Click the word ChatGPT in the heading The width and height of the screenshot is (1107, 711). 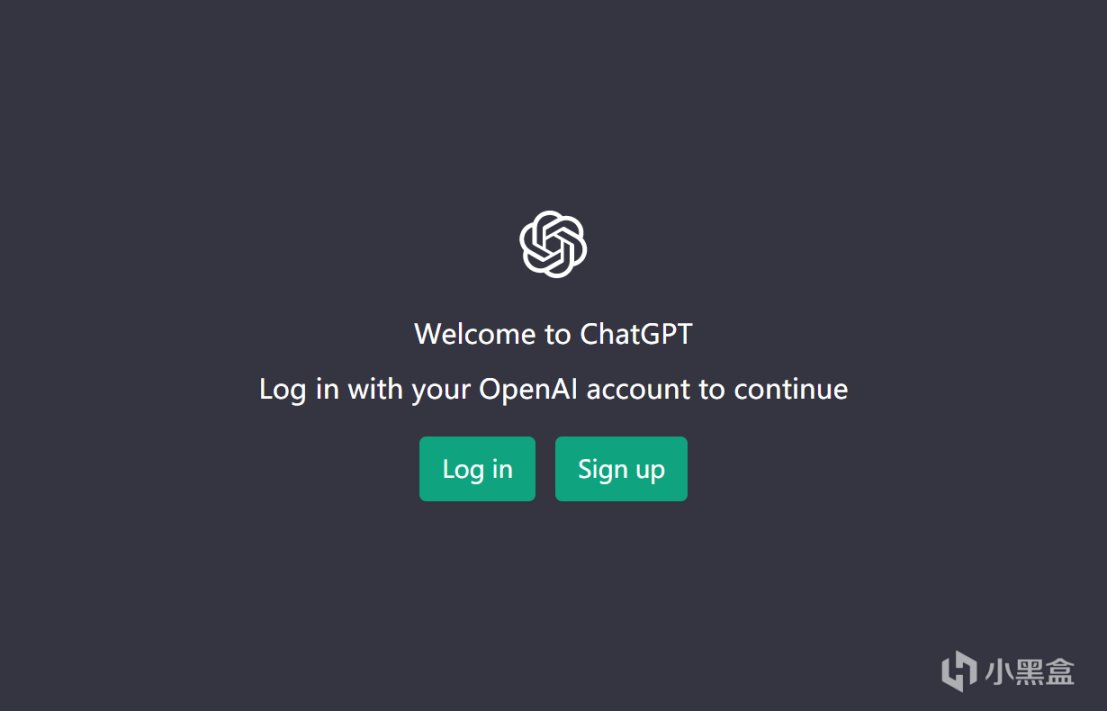pyautogui.click(x=636, y=334)
